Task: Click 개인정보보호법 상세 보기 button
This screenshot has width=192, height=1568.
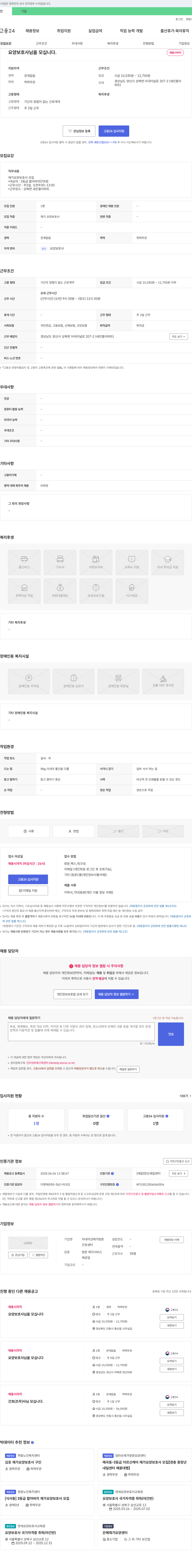Action: coord(72,994)
